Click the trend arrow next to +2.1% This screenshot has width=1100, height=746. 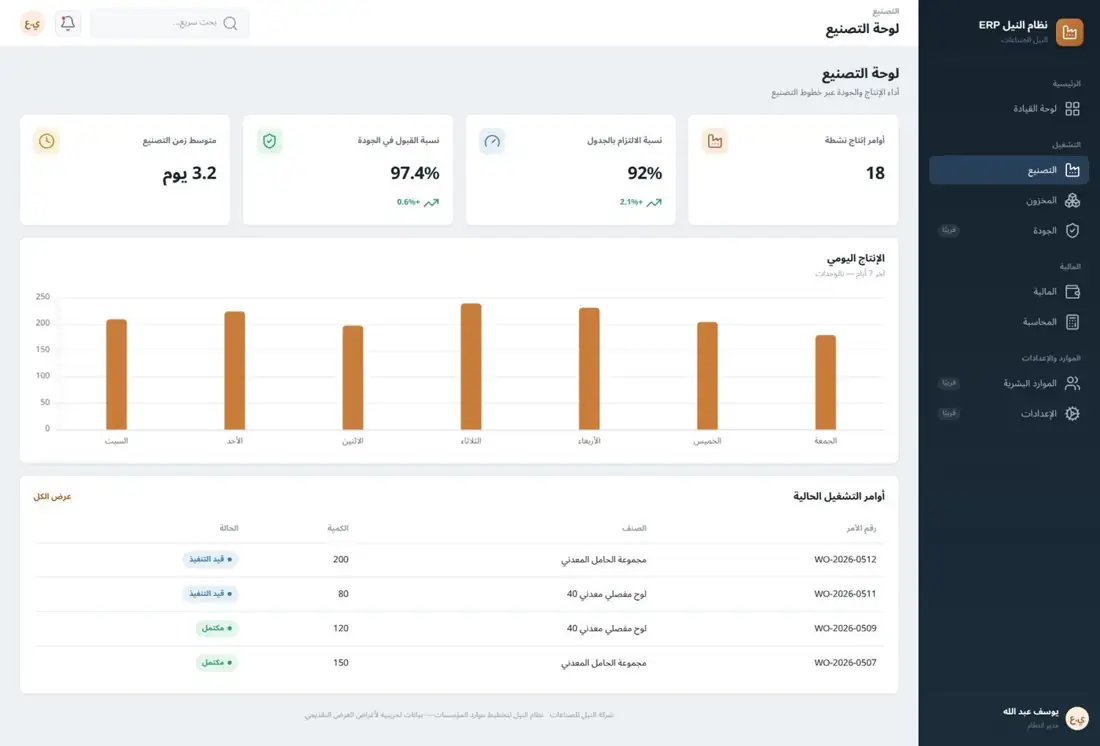pos(654,203)
